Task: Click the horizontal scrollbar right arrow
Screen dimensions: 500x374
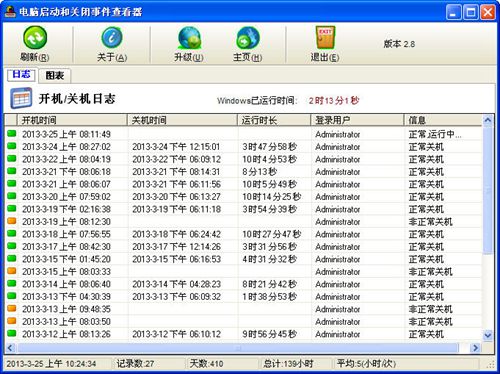Action: (475, 348)
